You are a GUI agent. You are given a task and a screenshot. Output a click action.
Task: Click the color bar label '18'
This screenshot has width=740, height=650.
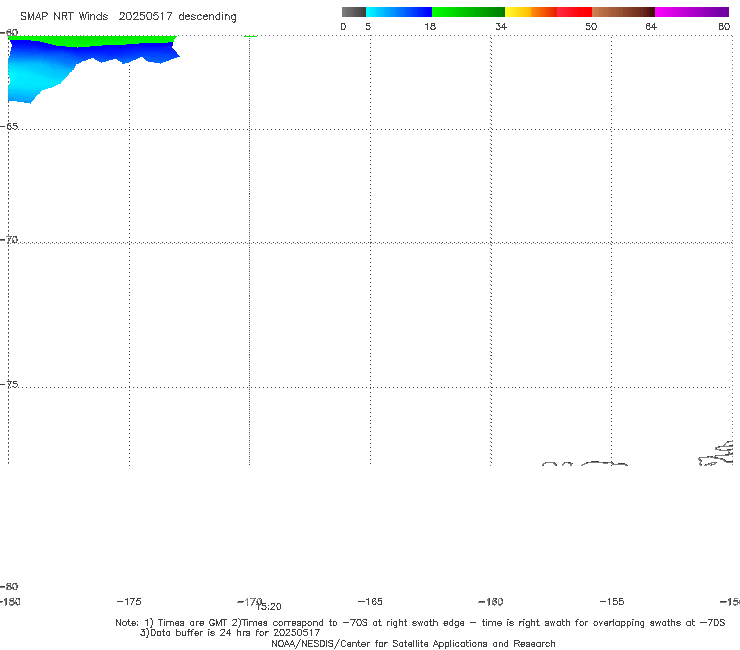430,27
